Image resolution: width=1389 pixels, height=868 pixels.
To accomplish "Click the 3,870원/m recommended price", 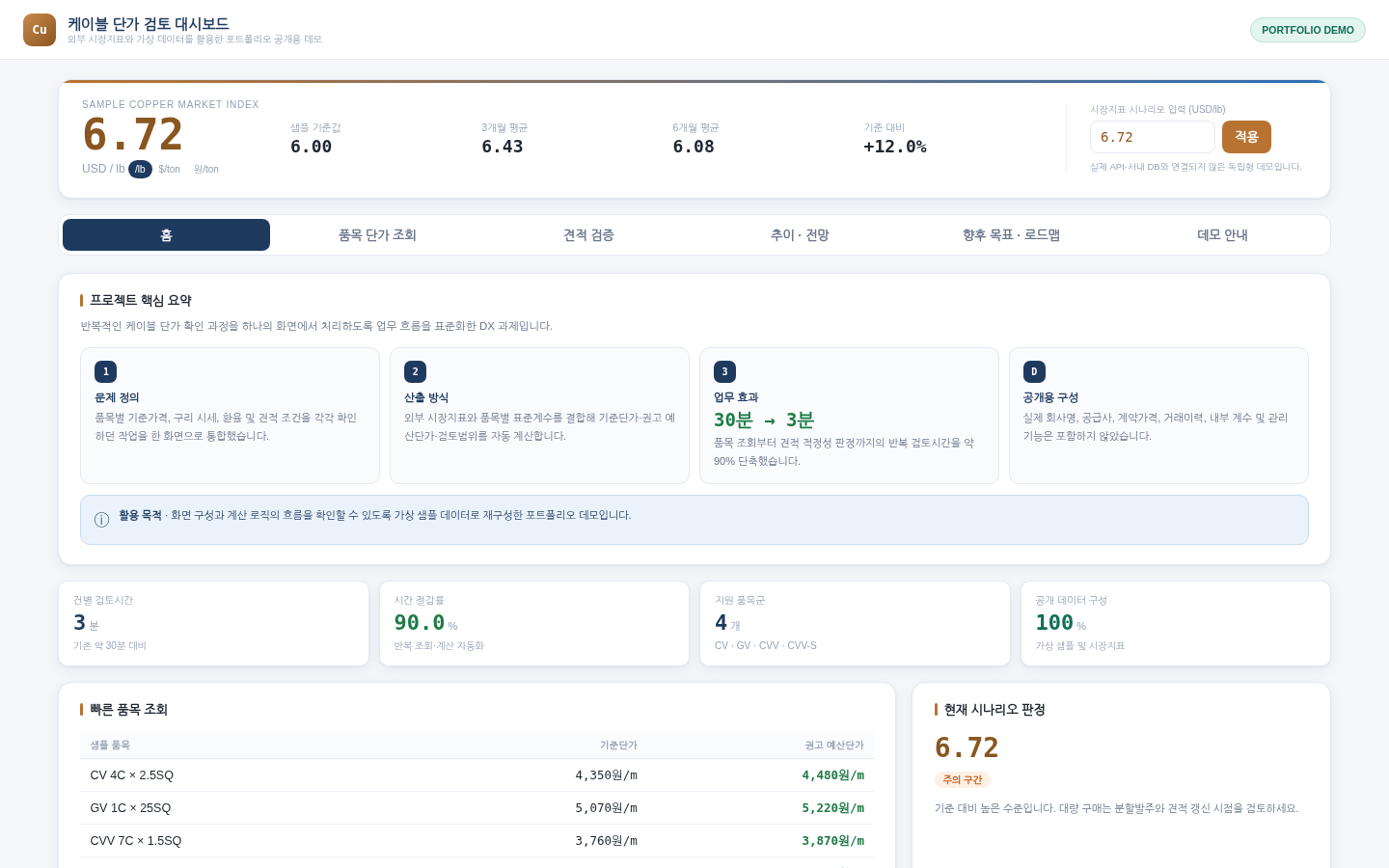I will (x=832, y=841).
